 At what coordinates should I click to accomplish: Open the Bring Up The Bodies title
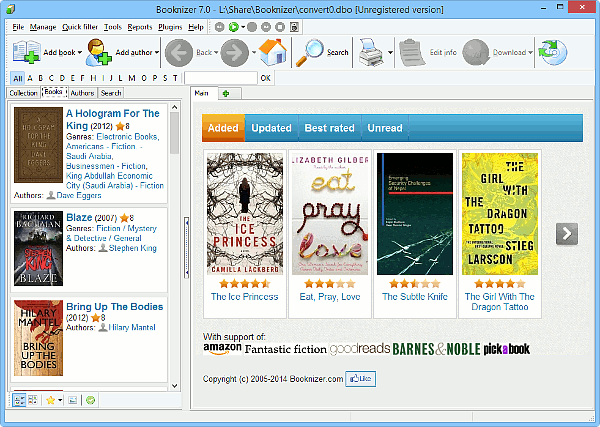click(x=115, y=306)
